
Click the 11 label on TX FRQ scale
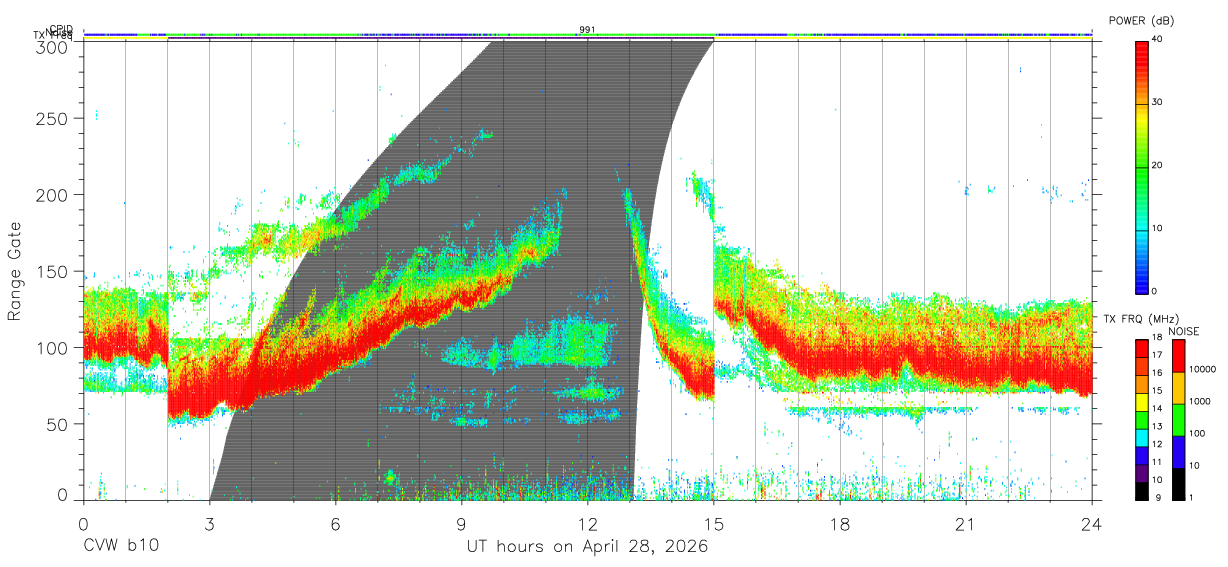1158,462
